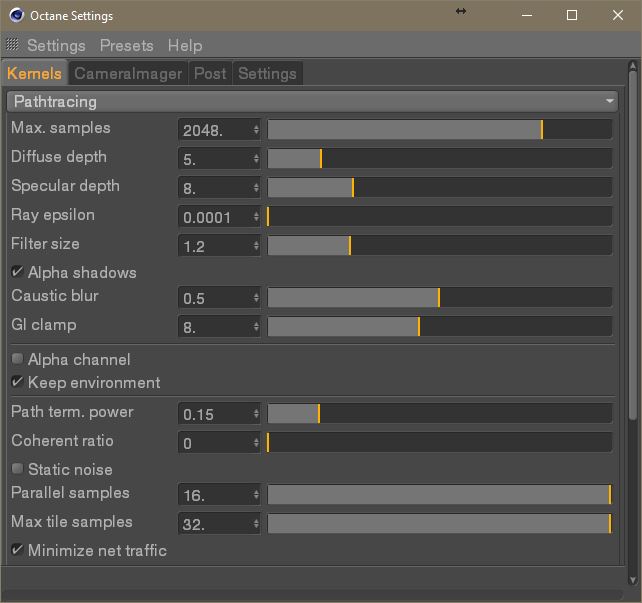Click the Ray epsilon input field
Image resolution: width=642 pixels, height=603 pixels.
(x=215, y=217)
